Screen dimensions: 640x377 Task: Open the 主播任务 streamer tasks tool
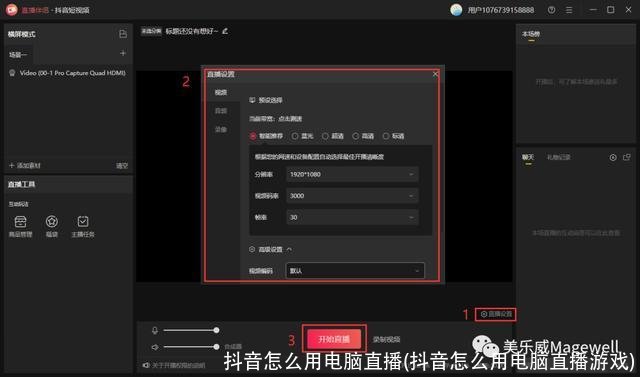coord(83,226)
